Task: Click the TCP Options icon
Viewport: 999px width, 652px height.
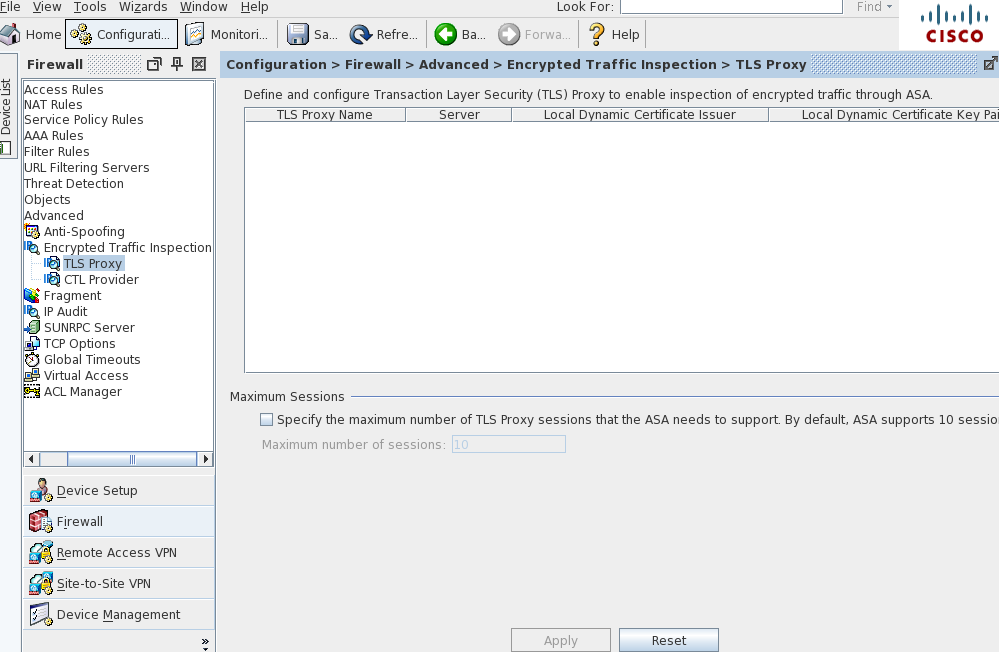Action: 32,344
